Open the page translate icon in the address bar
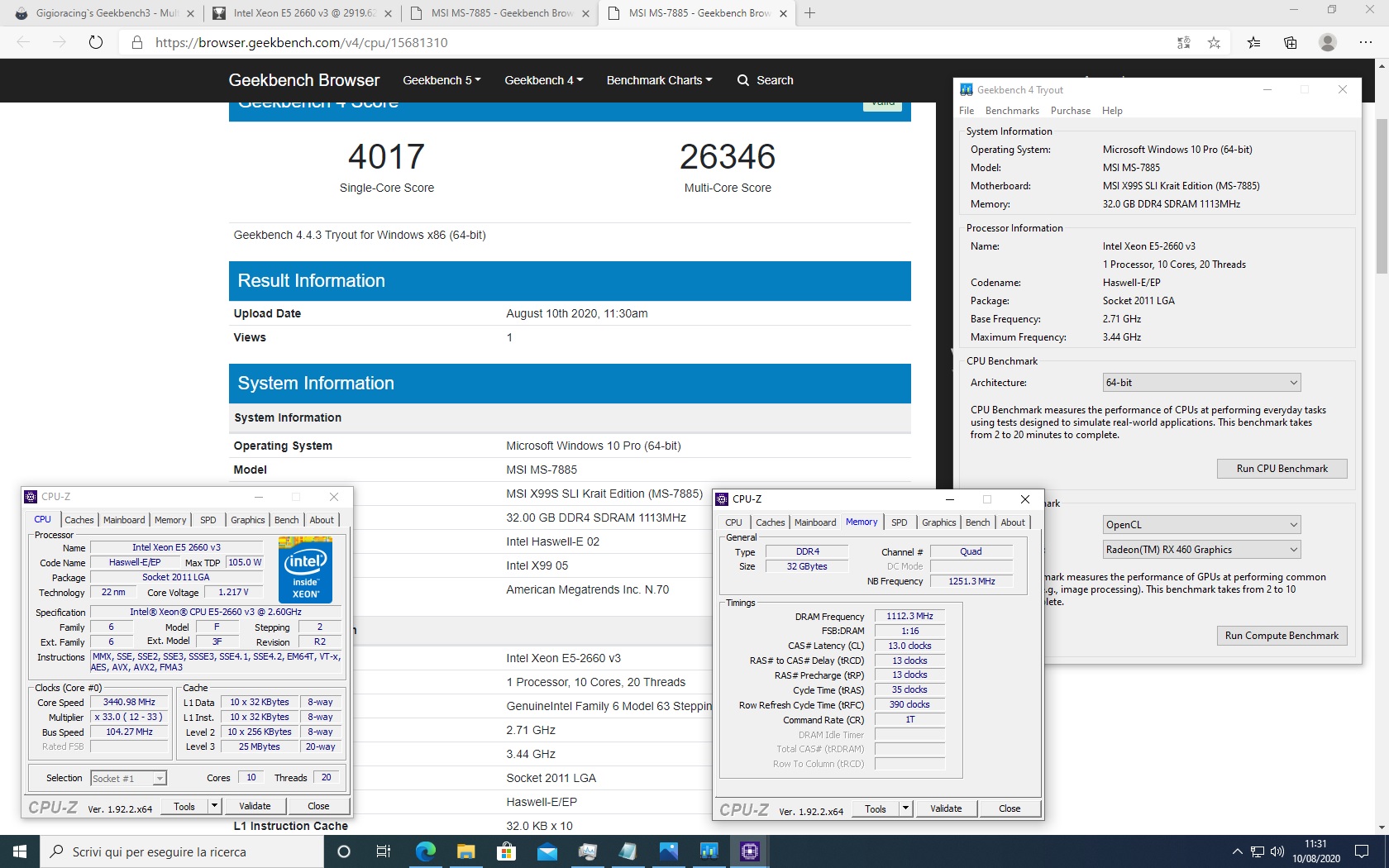The image size is (1389, 868). (1183, 42)
